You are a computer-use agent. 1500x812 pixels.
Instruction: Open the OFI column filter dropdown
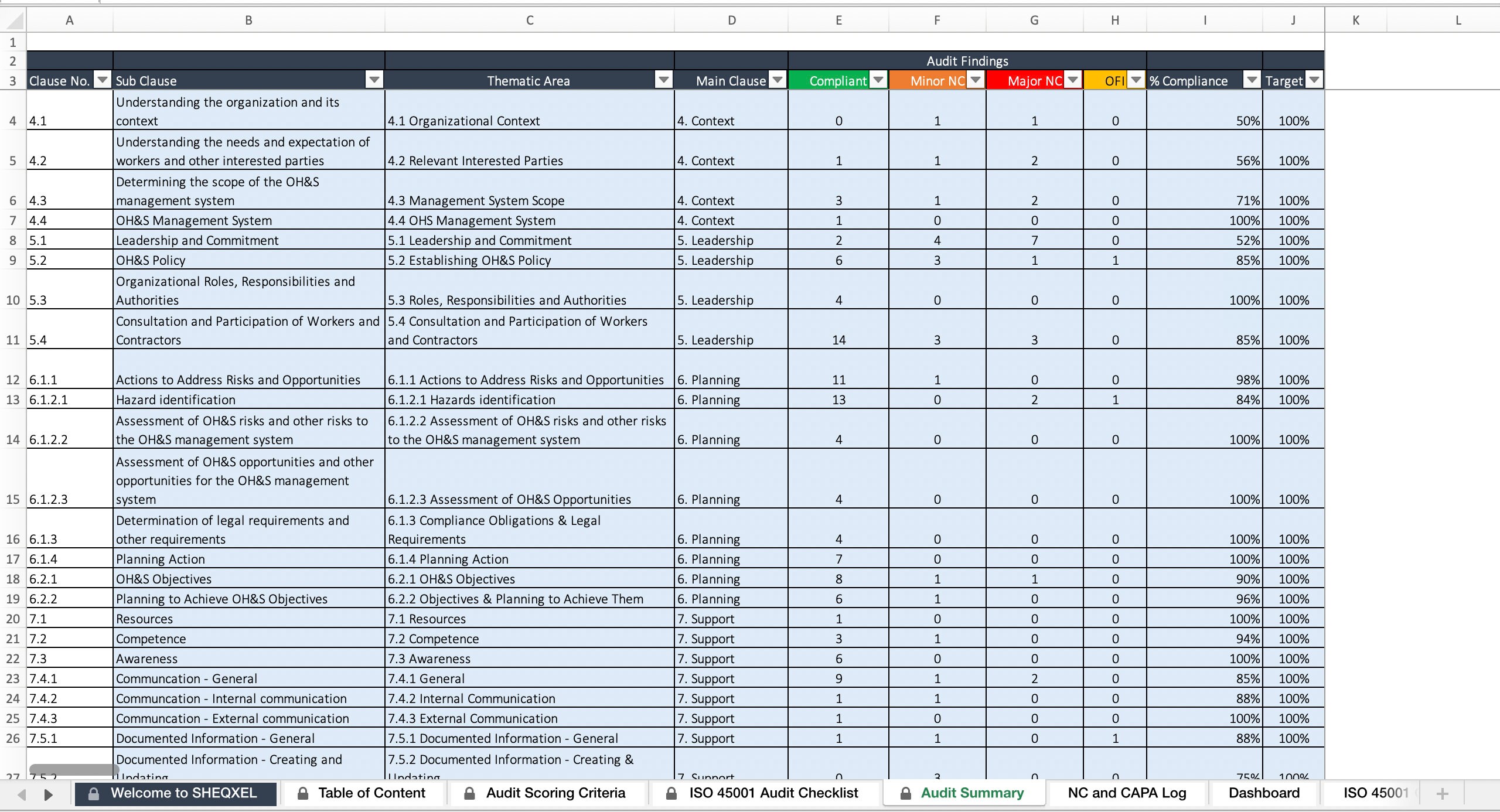coord(1136,80)
